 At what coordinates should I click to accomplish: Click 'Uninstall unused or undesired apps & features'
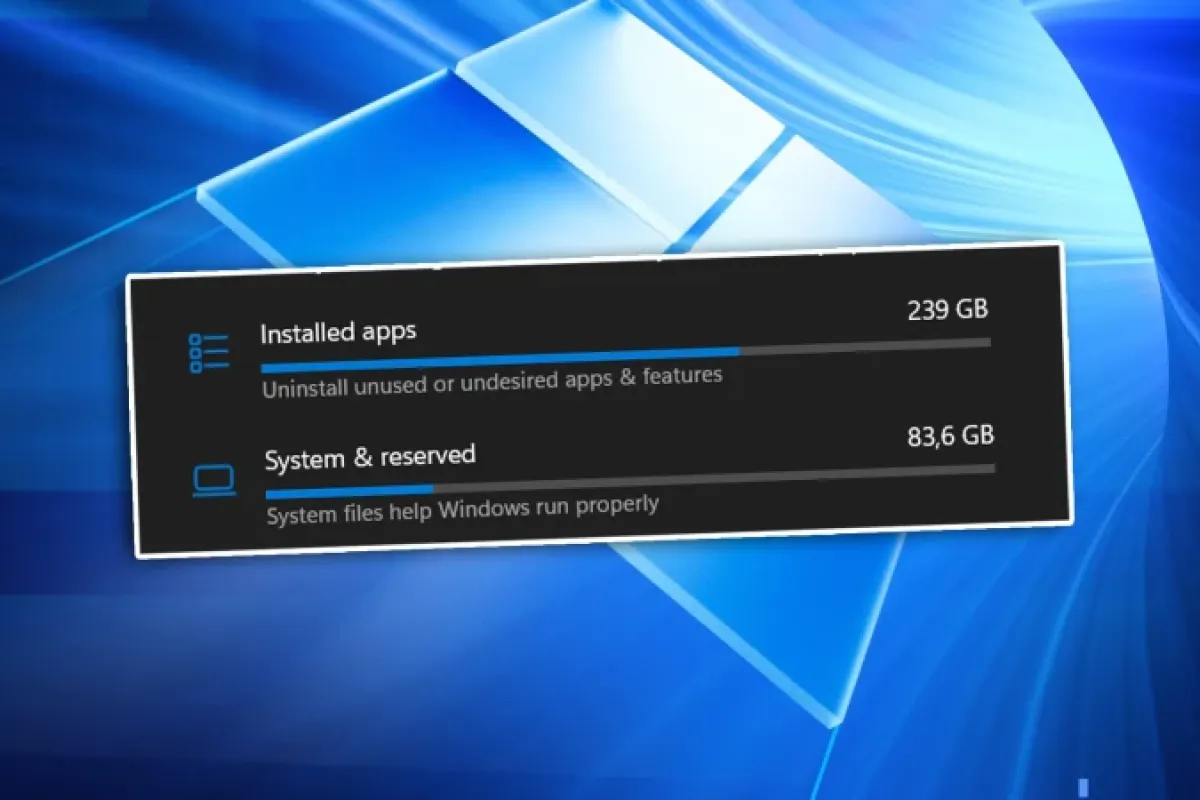tap(492, 381)
